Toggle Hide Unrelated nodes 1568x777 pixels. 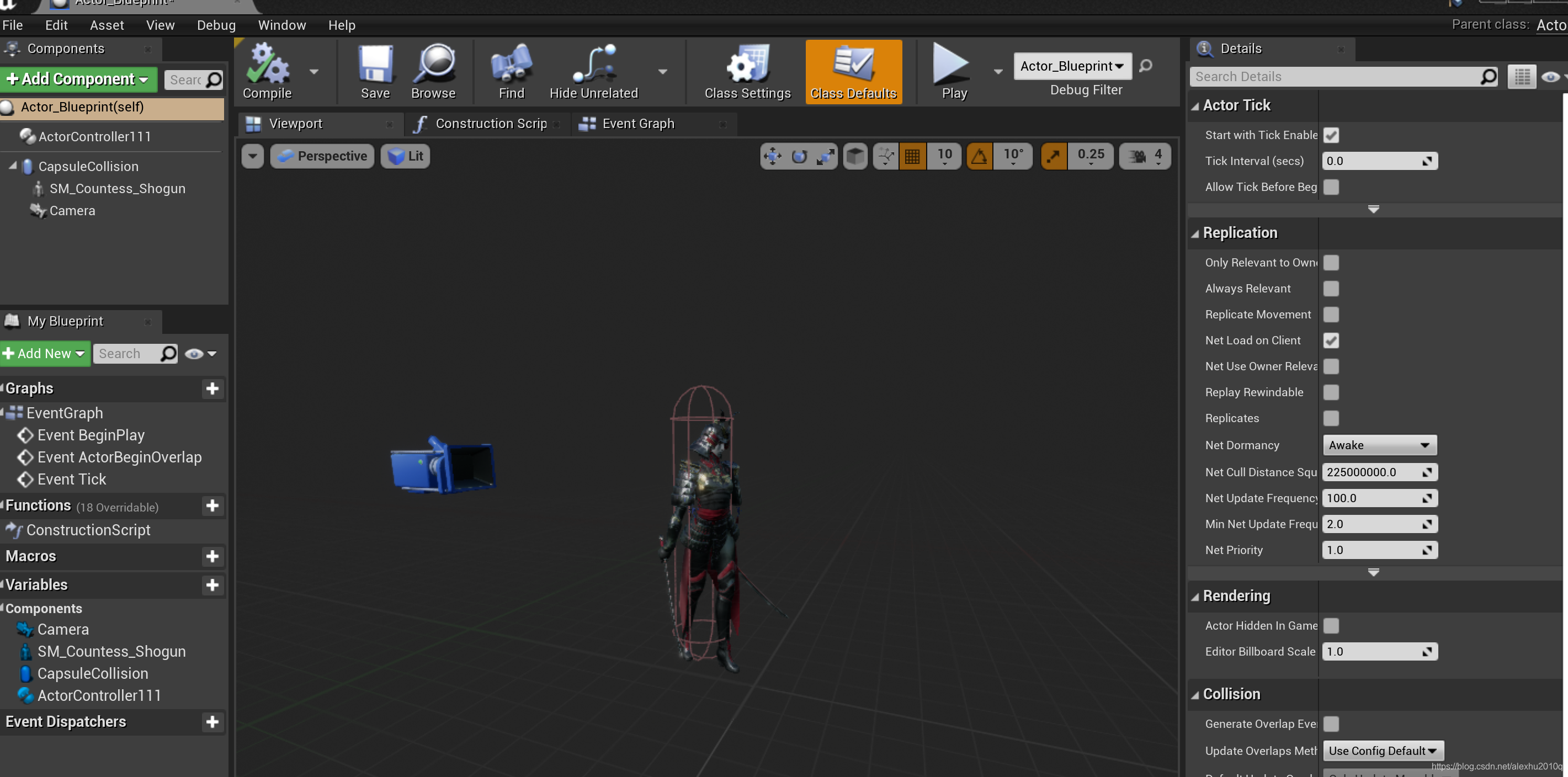(593, 72)
